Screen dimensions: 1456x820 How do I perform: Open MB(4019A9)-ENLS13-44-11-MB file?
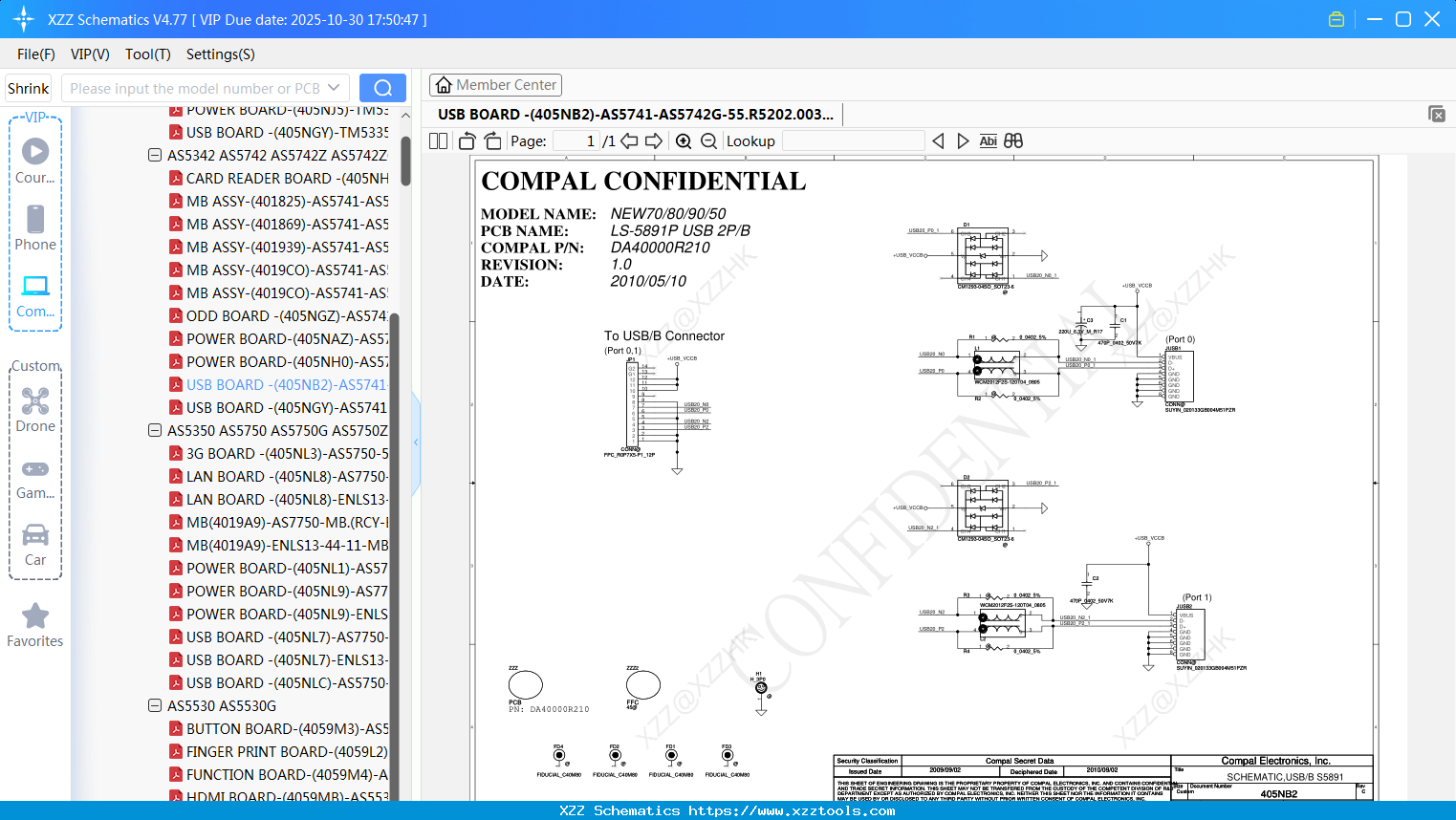click(279, 545)
